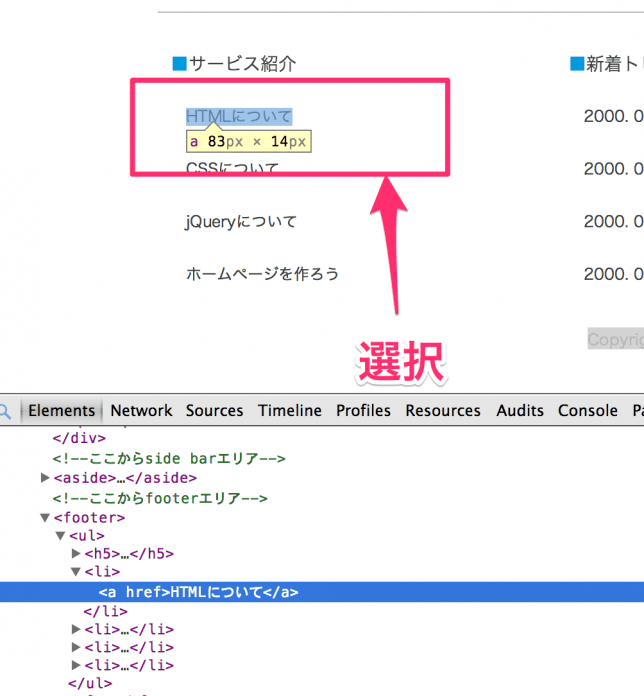Screen dimensions: 644x696
Task: Expand the third collapsed li node
Action: coord(76,665)
